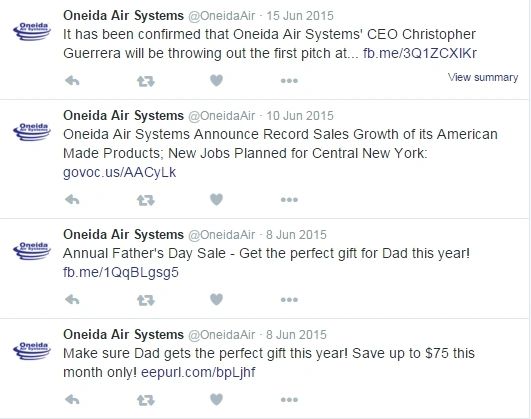Reply to the 15 Jun 2015 tweet

[x=72, y=81]
